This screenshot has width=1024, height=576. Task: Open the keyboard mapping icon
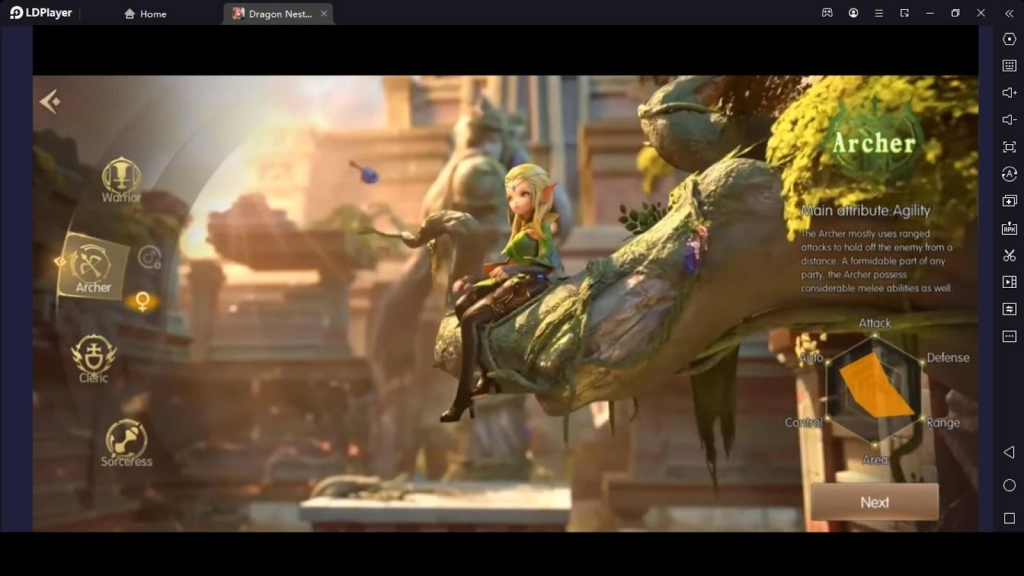pyautogui.click(x=1009, y=66)
